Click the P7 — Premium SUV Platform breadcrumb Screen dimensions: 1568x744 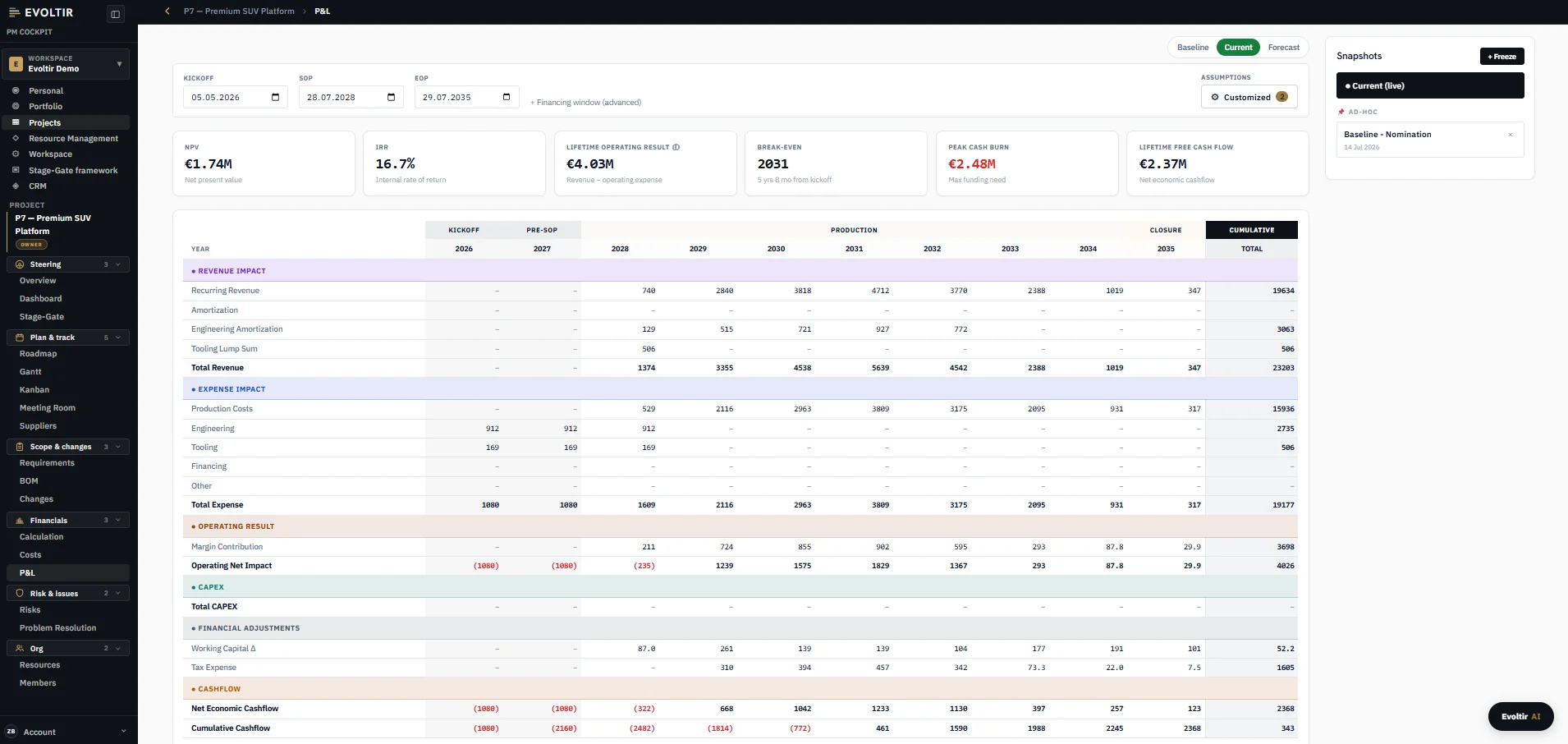(239, 11)
